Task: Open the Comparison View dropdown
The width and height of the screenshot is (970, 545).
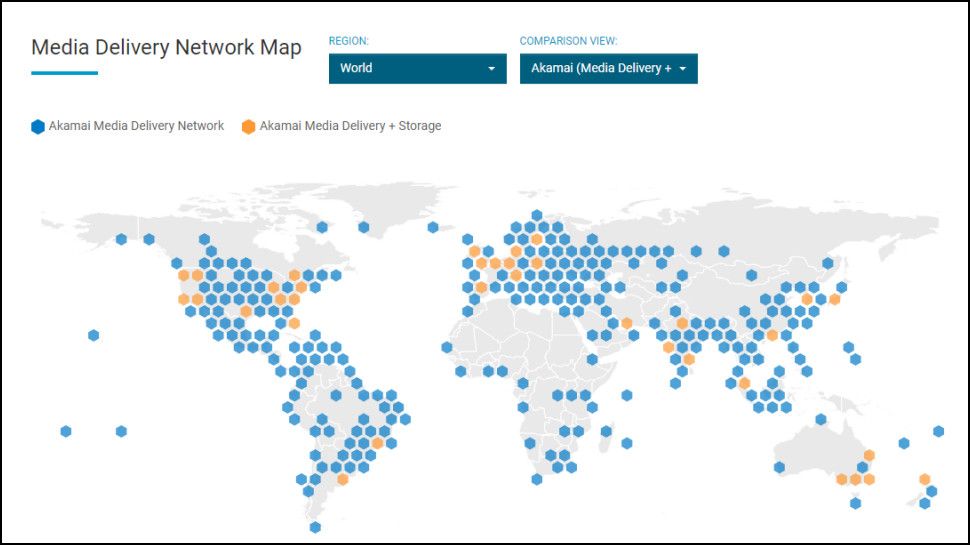Action: pyautogui.click(x=609, y=68)
